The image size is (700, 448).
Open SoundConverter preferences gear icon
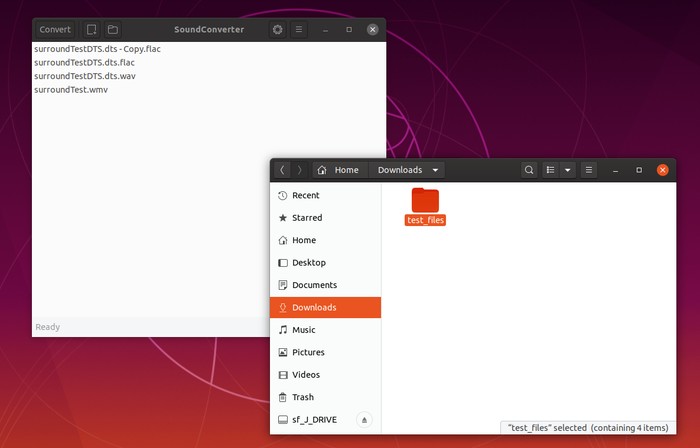(278, 29)
